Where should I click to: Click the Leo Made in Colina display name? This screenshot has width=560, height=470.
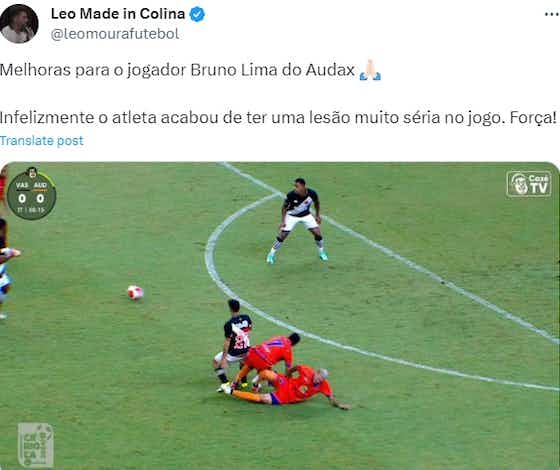coord(118,14)
